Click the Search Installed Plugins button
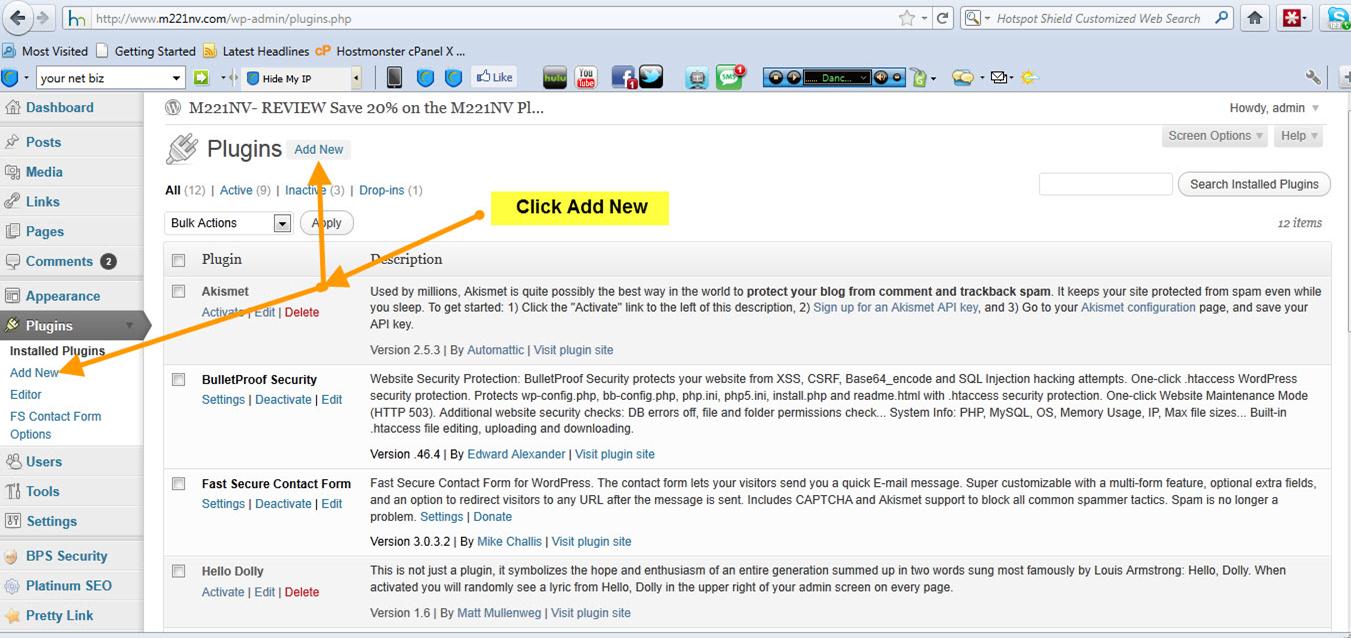Viewport: 1351px width, 638px height. pos(1254,184)
